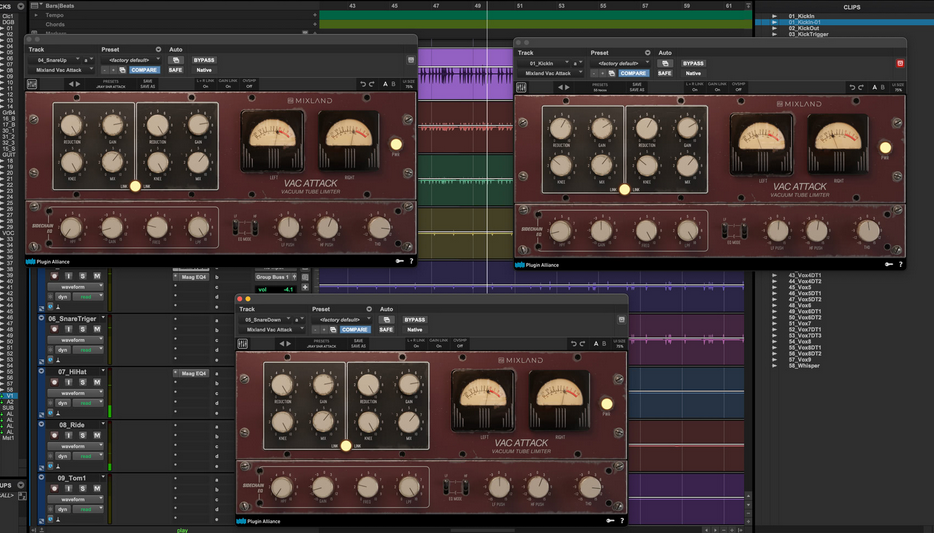
Task: Open PRESETS selector in 05_SnareDown plugin toolbar
Action: click(321, 344)
